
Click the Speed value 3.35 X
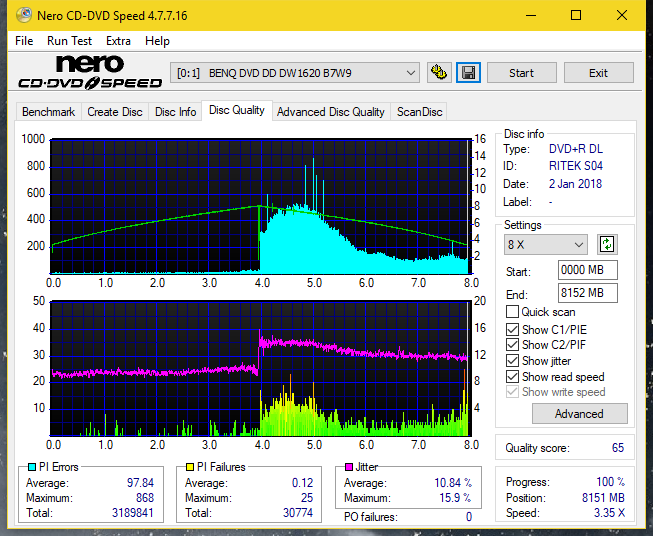[609, 513]
